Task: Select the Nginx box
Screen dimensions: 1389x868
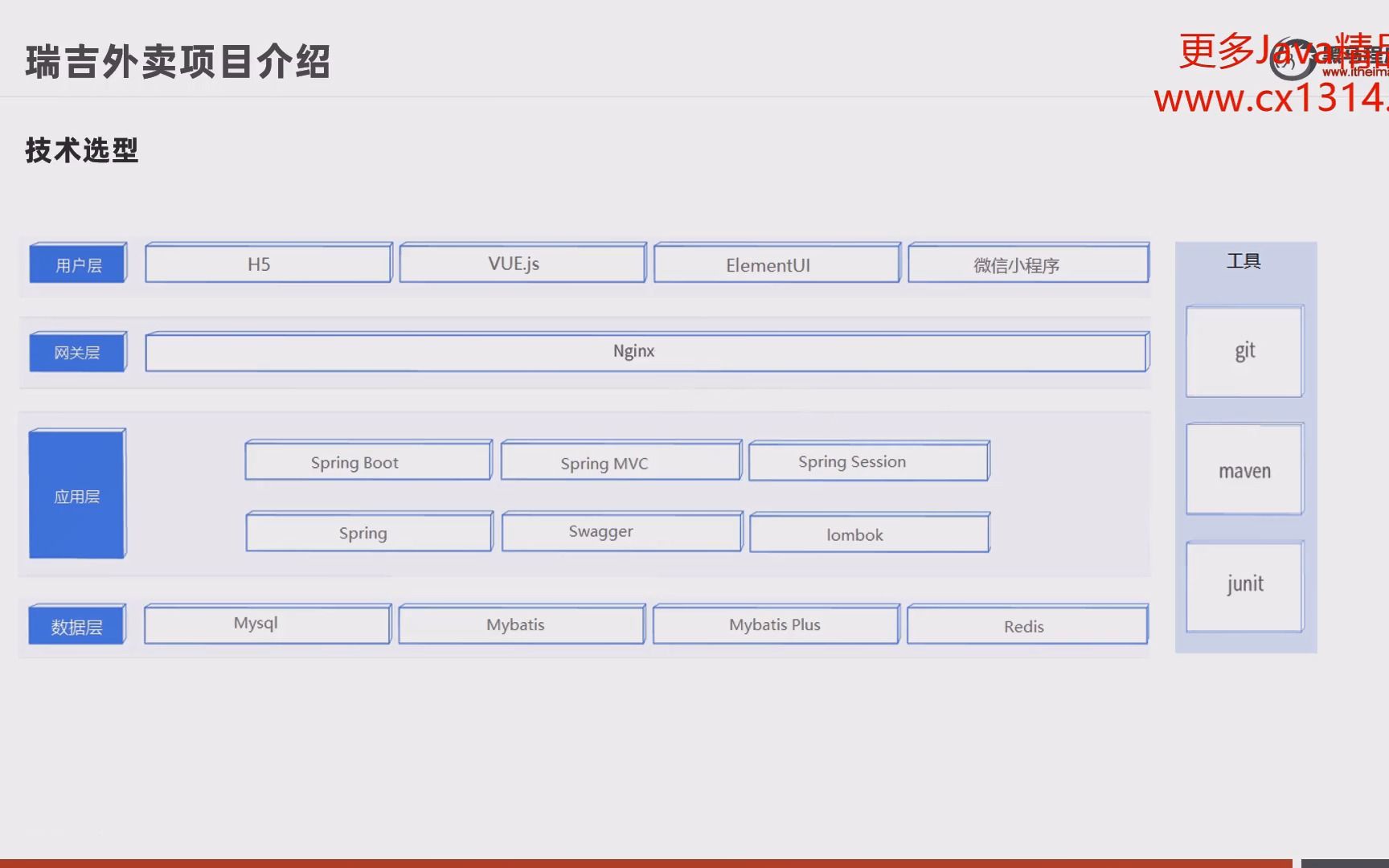Action: tap(647, 352)
